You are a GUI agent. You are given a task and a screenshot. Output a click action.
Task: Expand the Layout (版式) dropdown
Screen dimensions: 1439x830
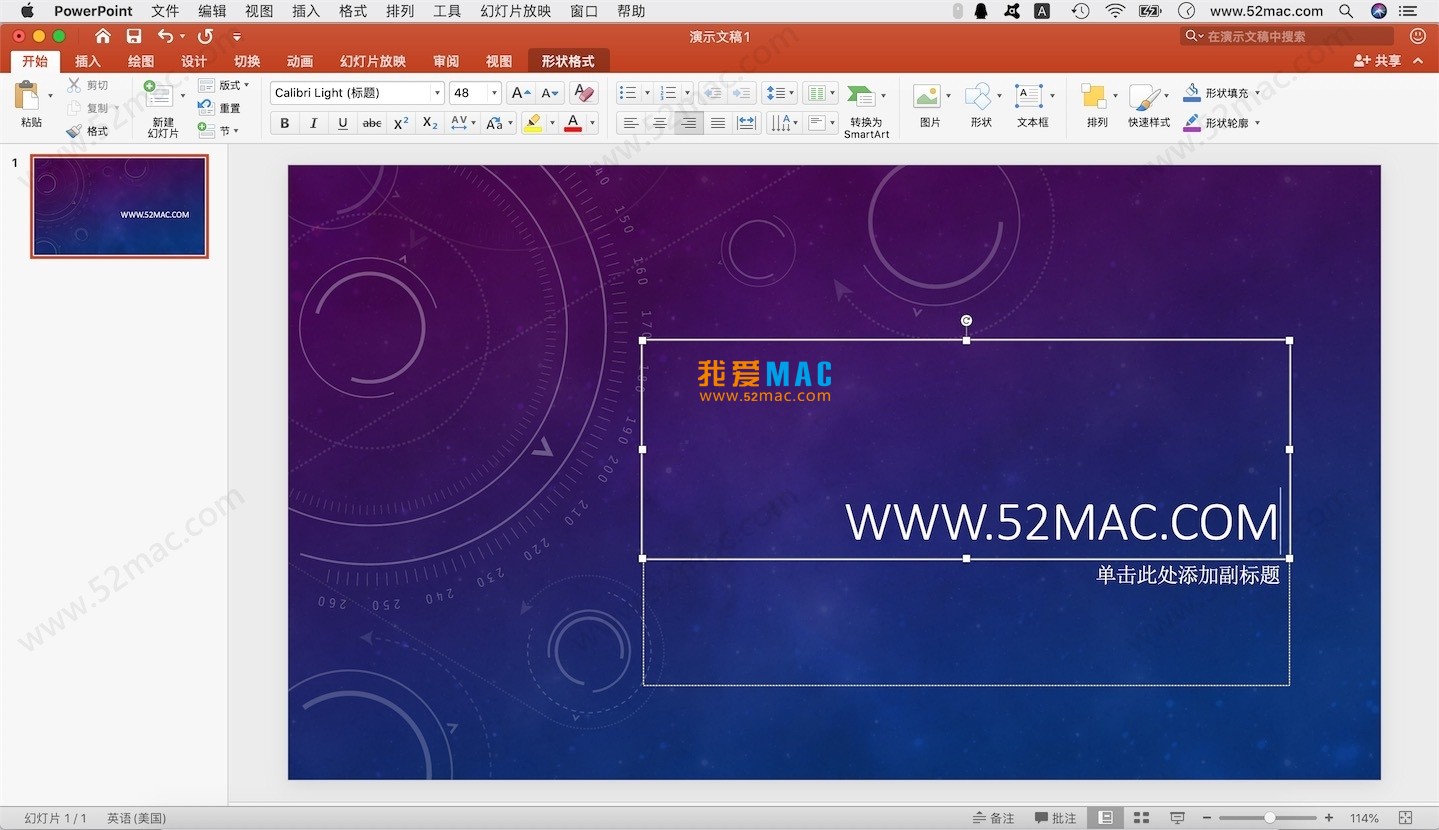click(246, 85)
